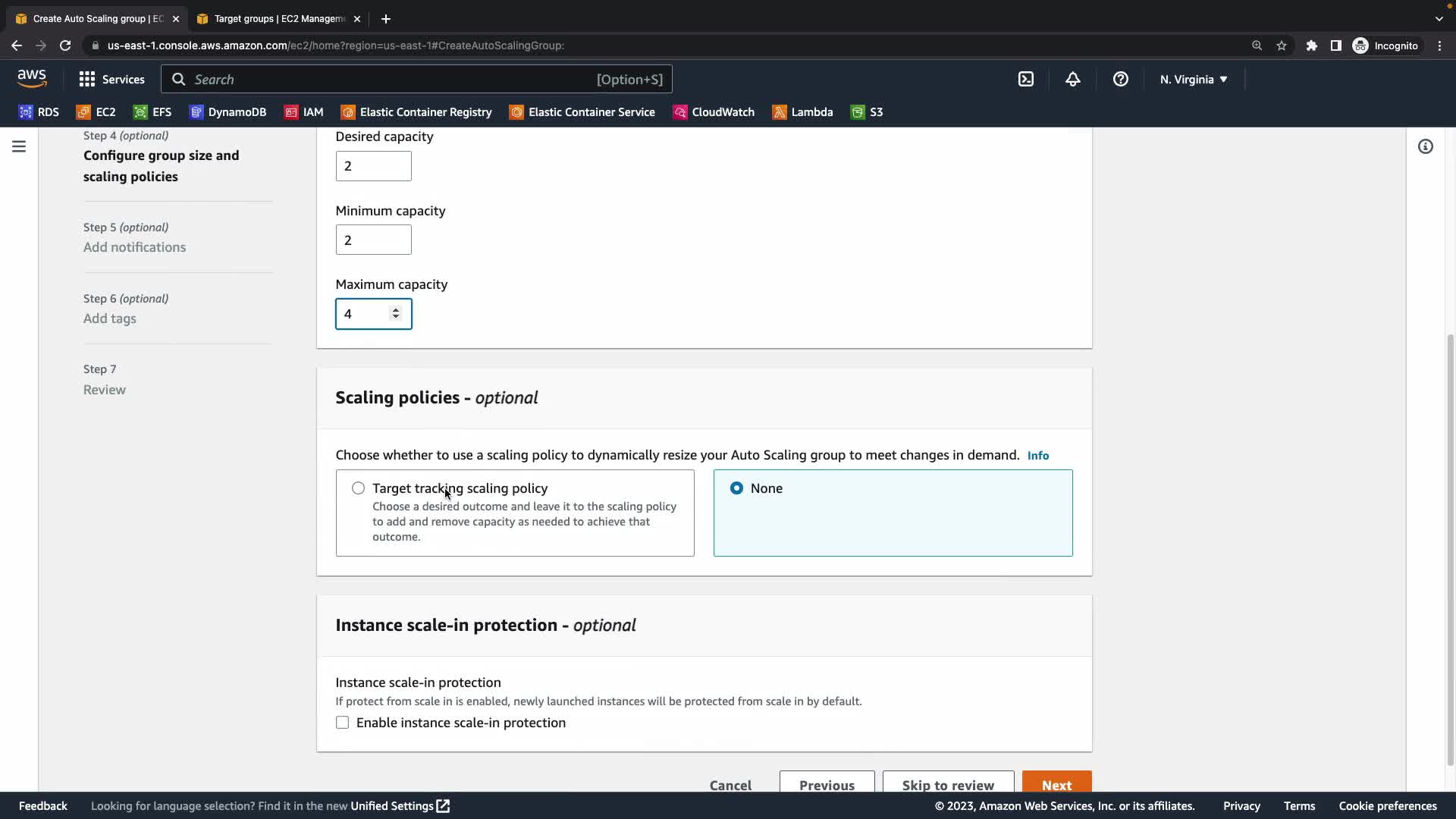Click the Maximum capacity stepper arrows

click(395, 313)
